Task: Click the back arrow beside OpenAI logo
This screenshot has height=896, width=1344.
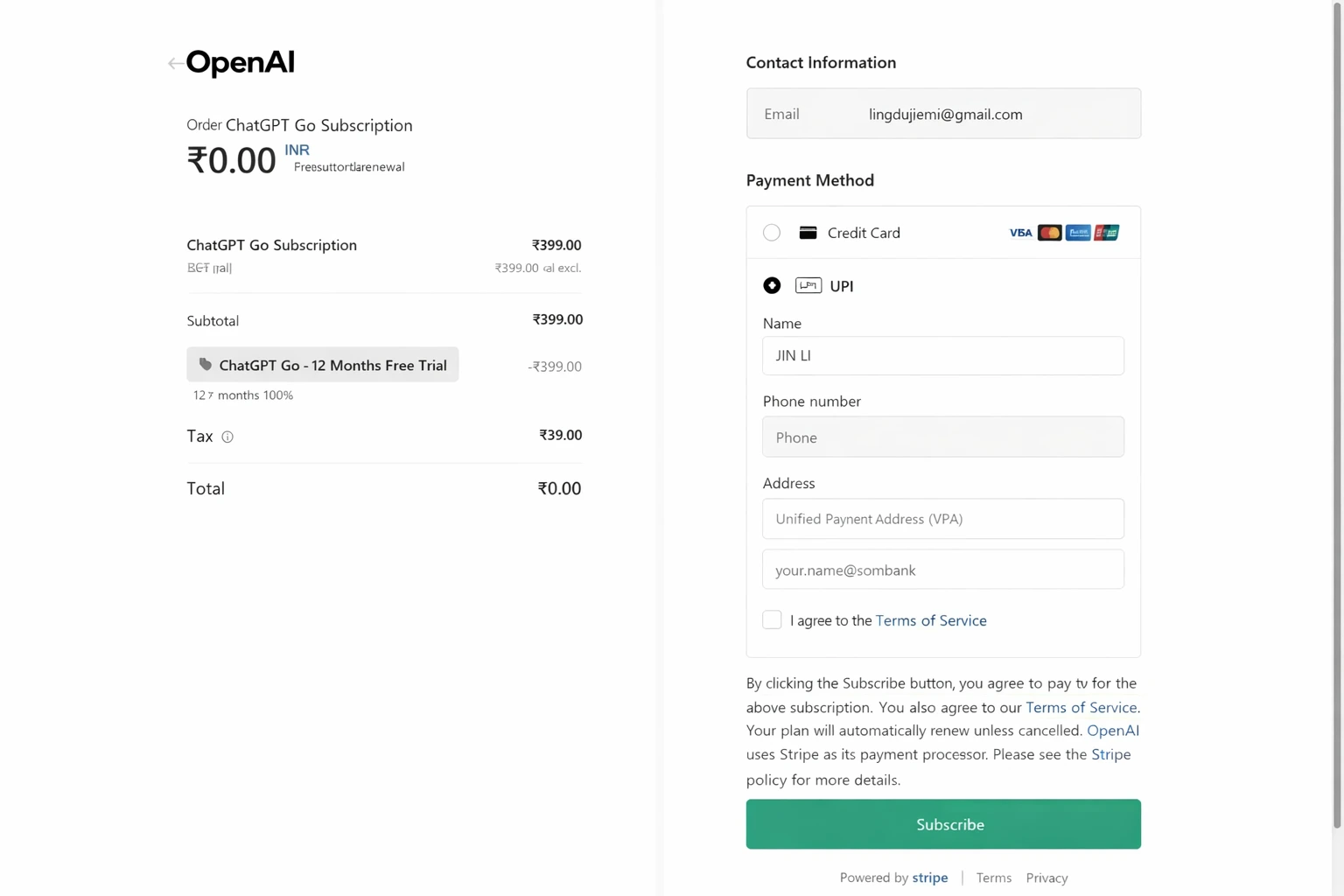Action: coord(175,63)
